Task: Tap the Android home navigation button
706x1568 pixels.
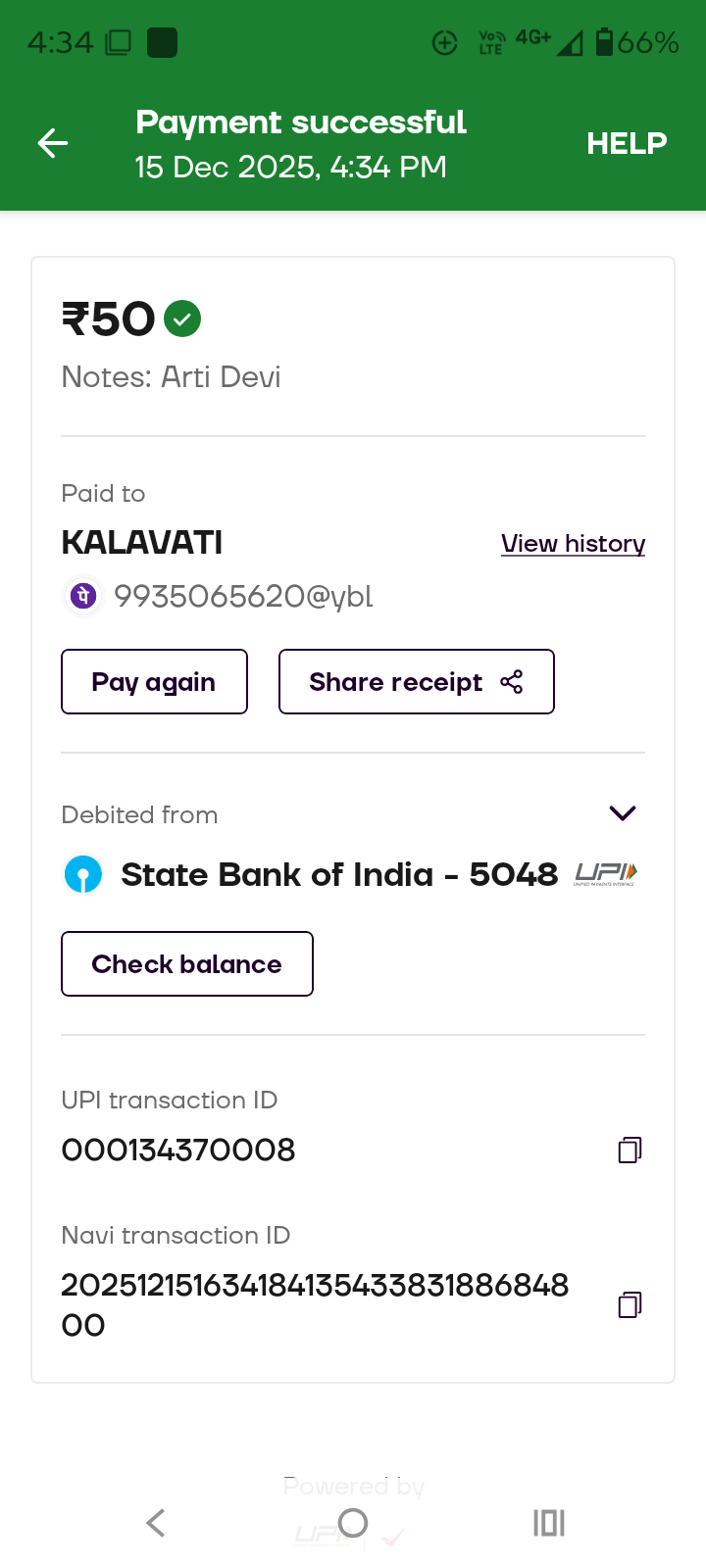Action: coord(353,1523)
